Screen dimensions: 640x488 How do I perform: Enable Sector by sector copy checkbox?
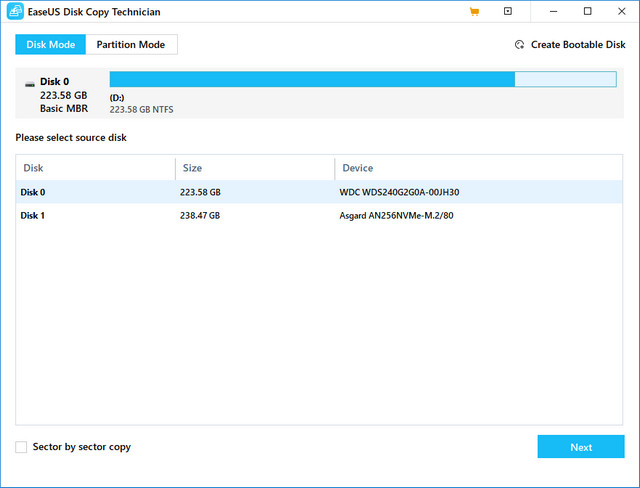tap(22, 447)
